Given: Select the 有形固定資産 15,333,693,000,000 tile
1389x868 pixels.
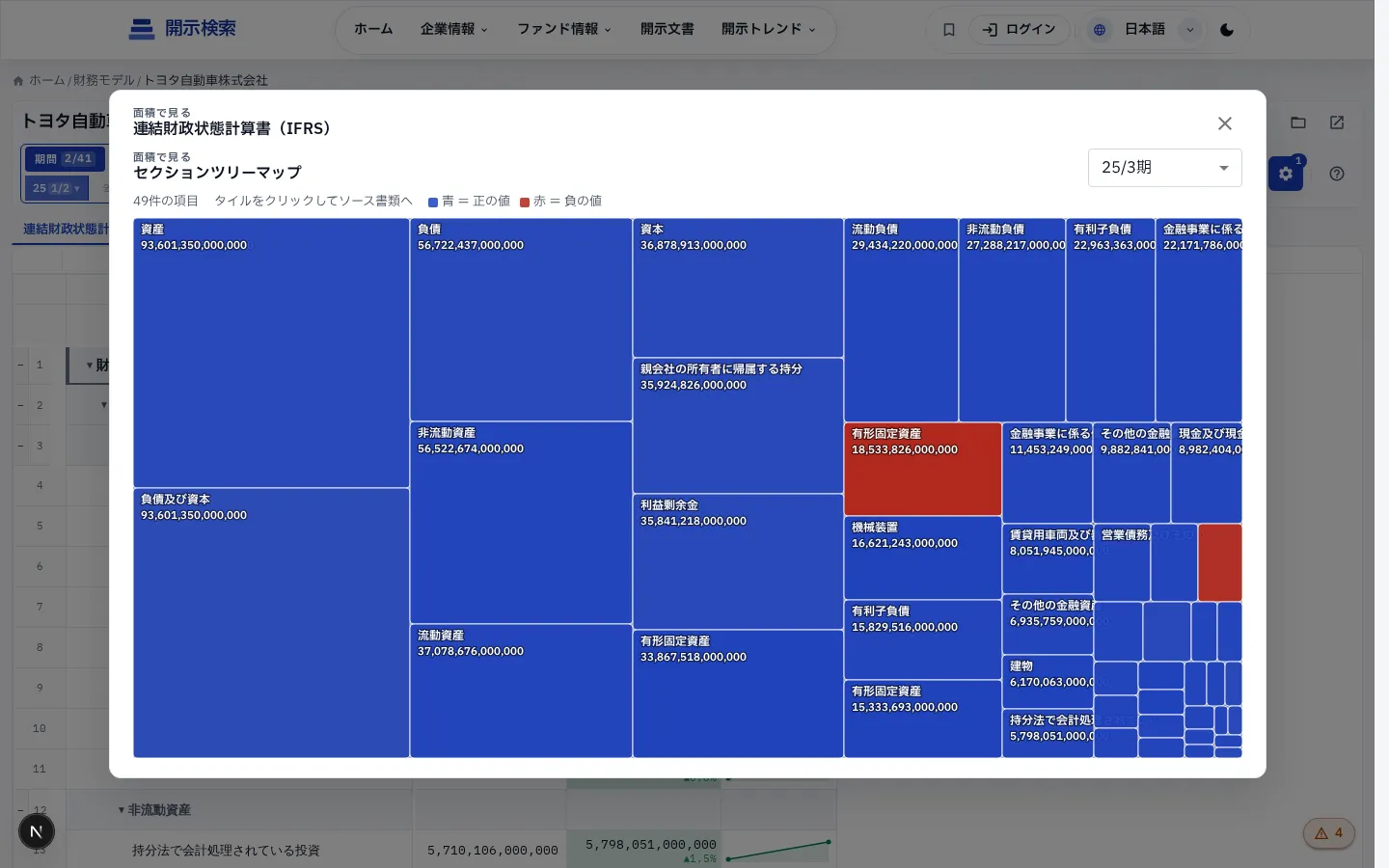Looking at the screenshot, I should 923,719.
